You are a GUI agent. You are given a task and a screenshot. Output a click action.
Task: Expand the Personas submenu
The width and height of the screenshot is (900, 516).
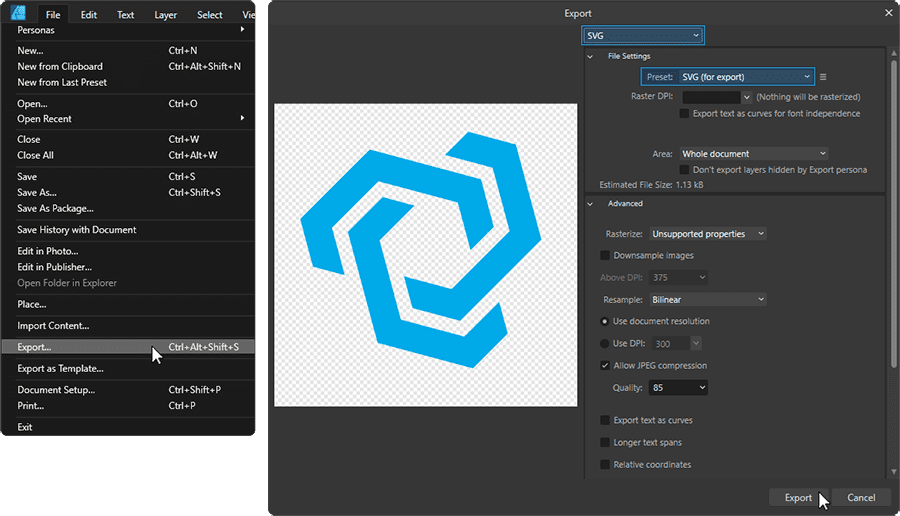(x=128, y=30)
